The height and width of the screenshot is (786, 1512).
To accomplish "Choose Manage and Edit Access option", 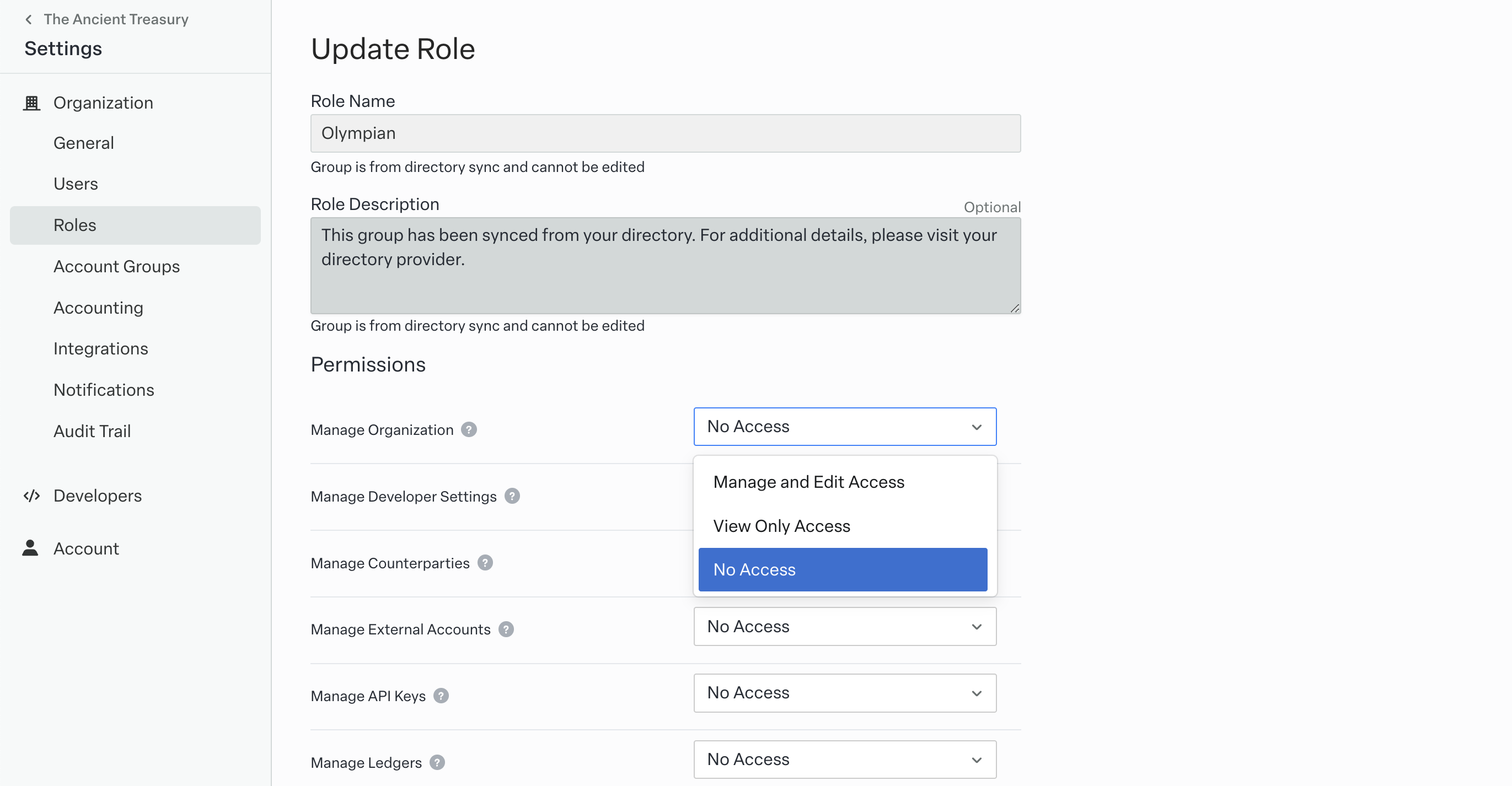I will click(x=808, y=482).
